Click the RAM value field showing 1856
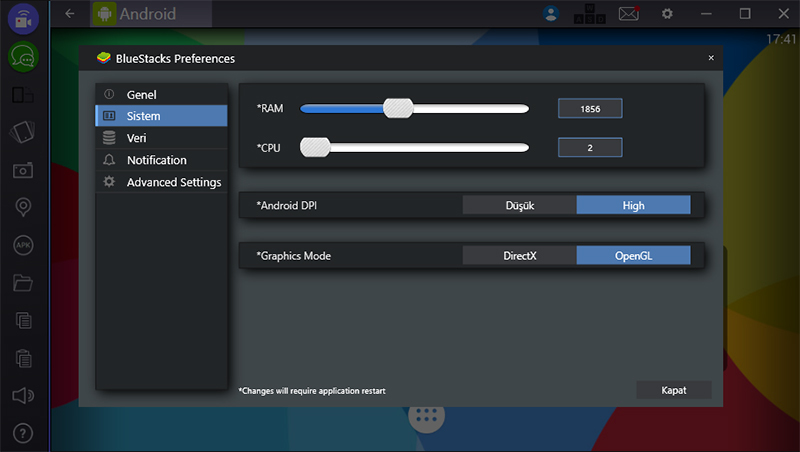The height and width of the screenshot is (452, 800). pos(590,109)
